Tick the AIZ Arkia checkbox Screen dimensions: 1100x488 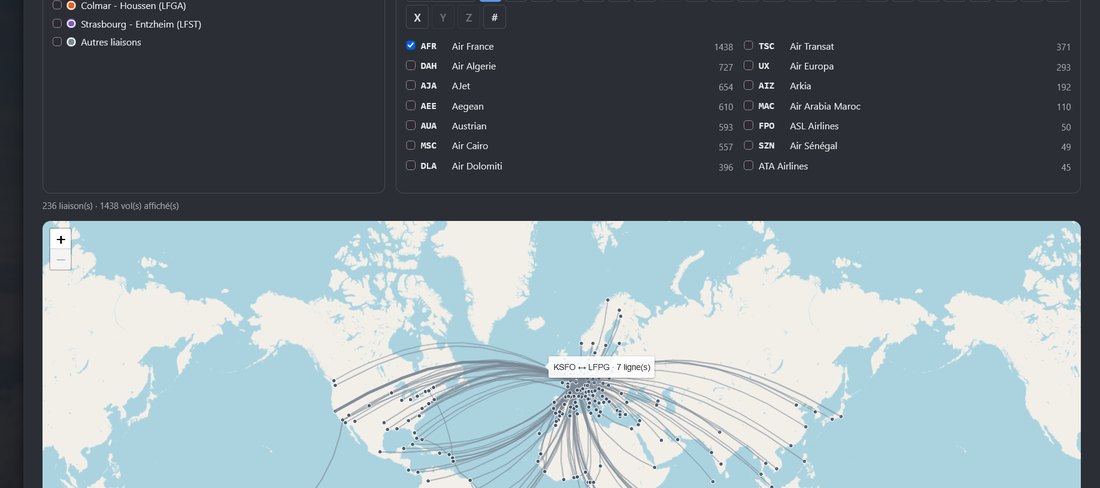pyautogui.click(x=749, y=85)
